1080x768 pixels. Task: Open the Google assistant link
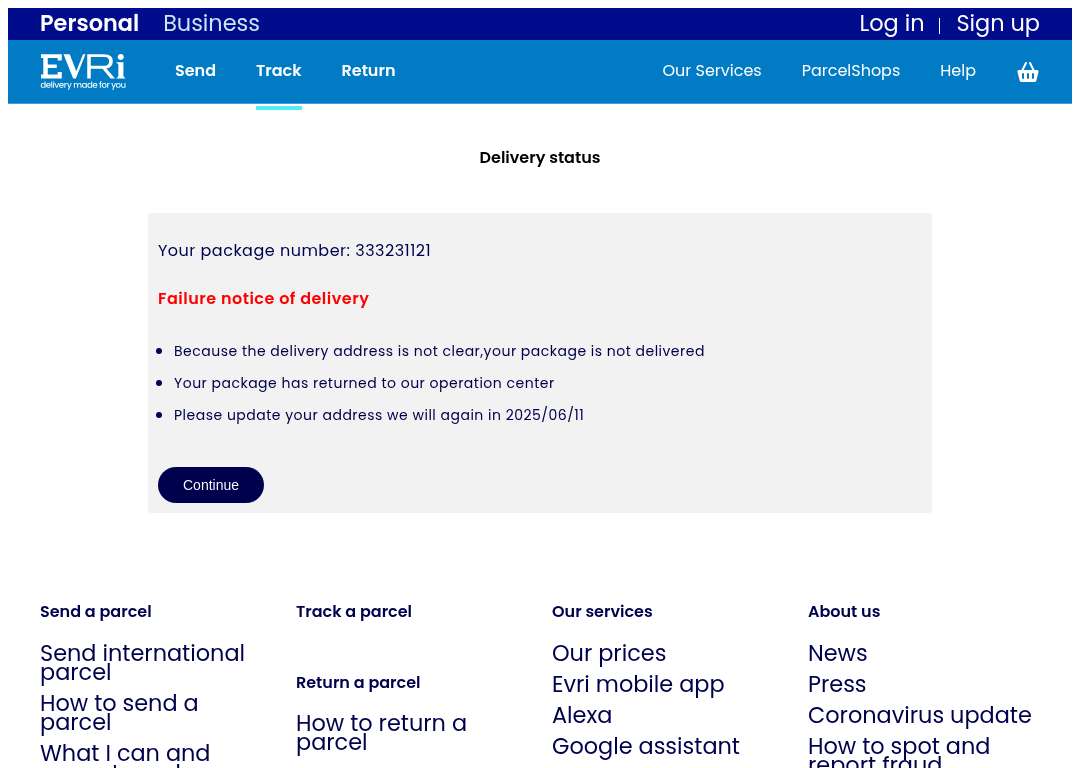click(645, 746)
